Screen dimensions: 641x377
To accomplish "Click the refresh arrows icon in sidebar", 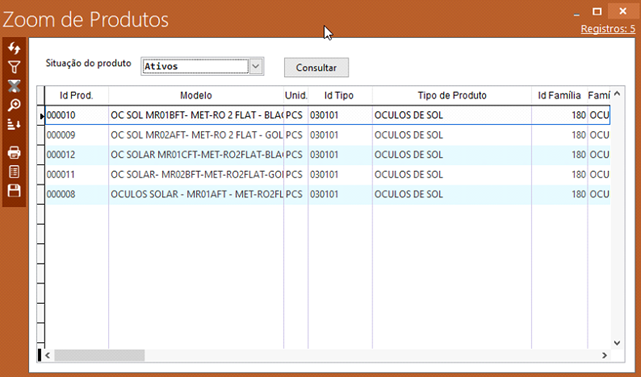I will [x=14, y=48].
